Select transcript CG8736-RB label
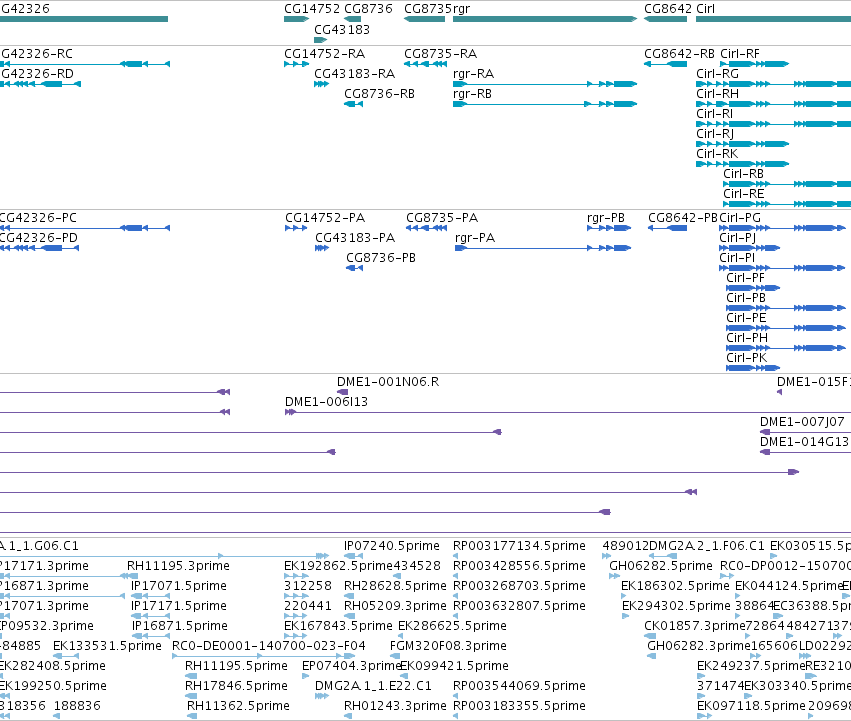This screenshot has height=721, width=851. 379,94
